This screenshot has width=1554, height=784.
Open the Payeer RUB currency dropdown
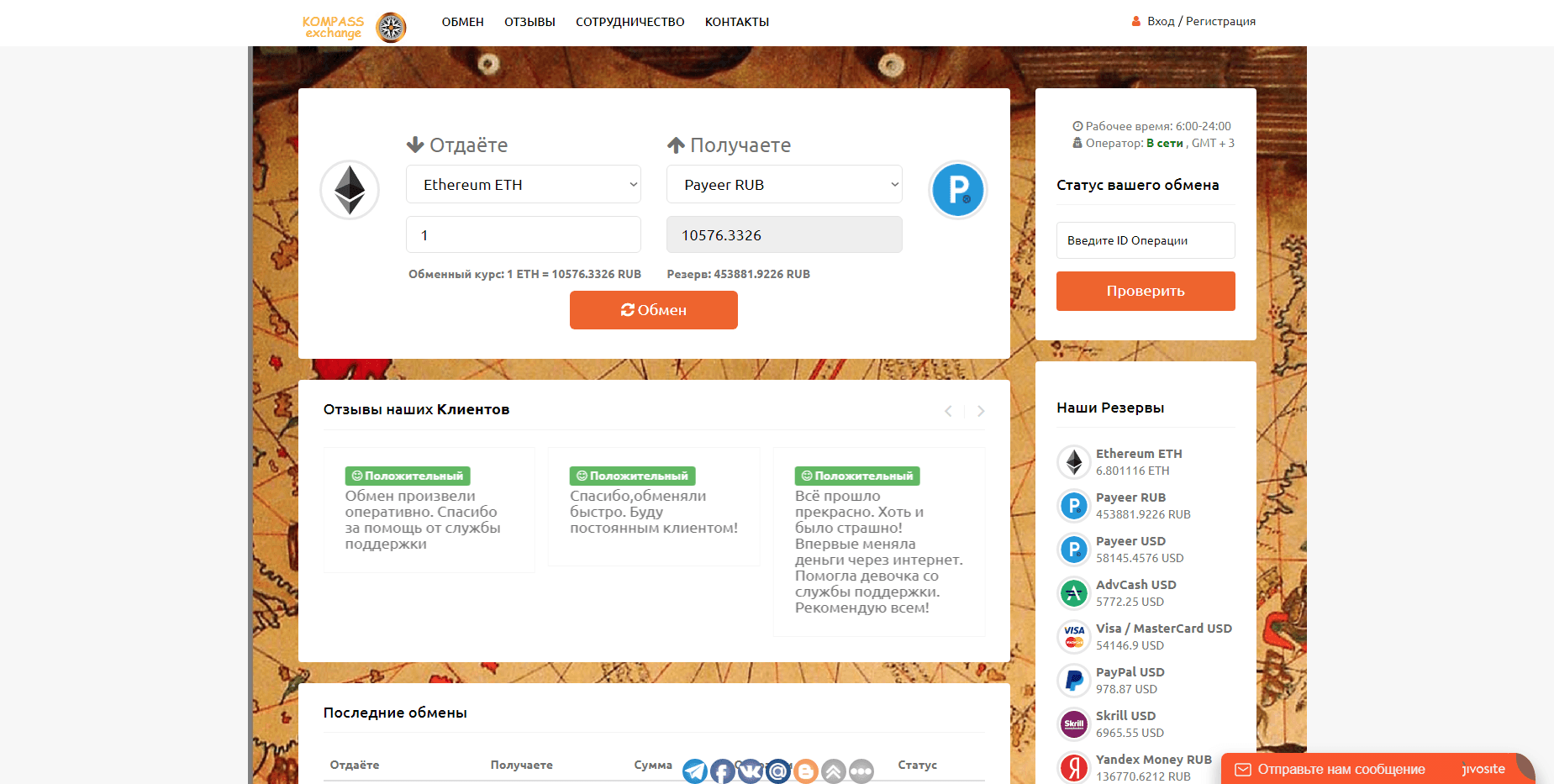pos(783,184)
